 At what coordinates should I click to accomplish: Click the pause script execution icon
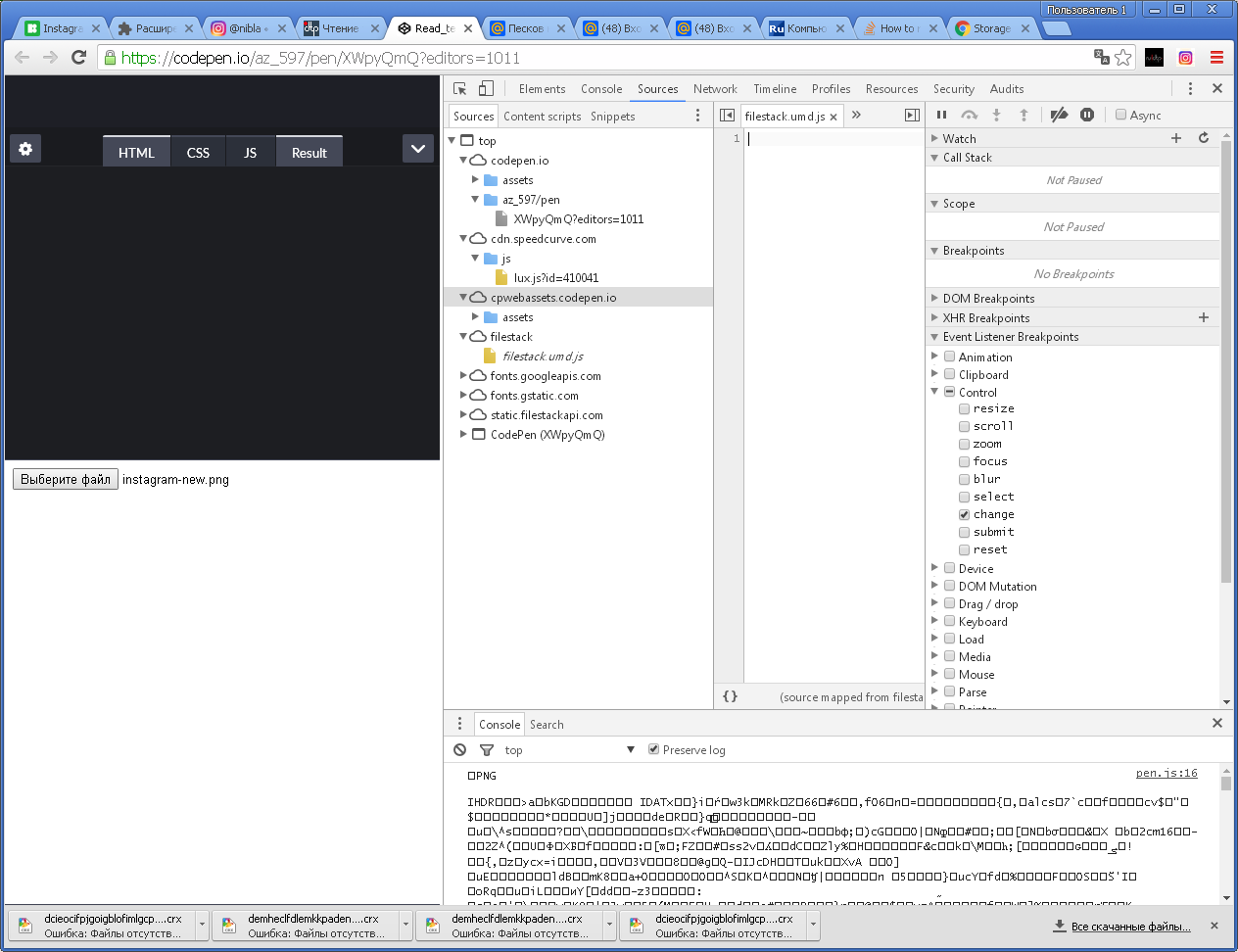coord(942,115)
